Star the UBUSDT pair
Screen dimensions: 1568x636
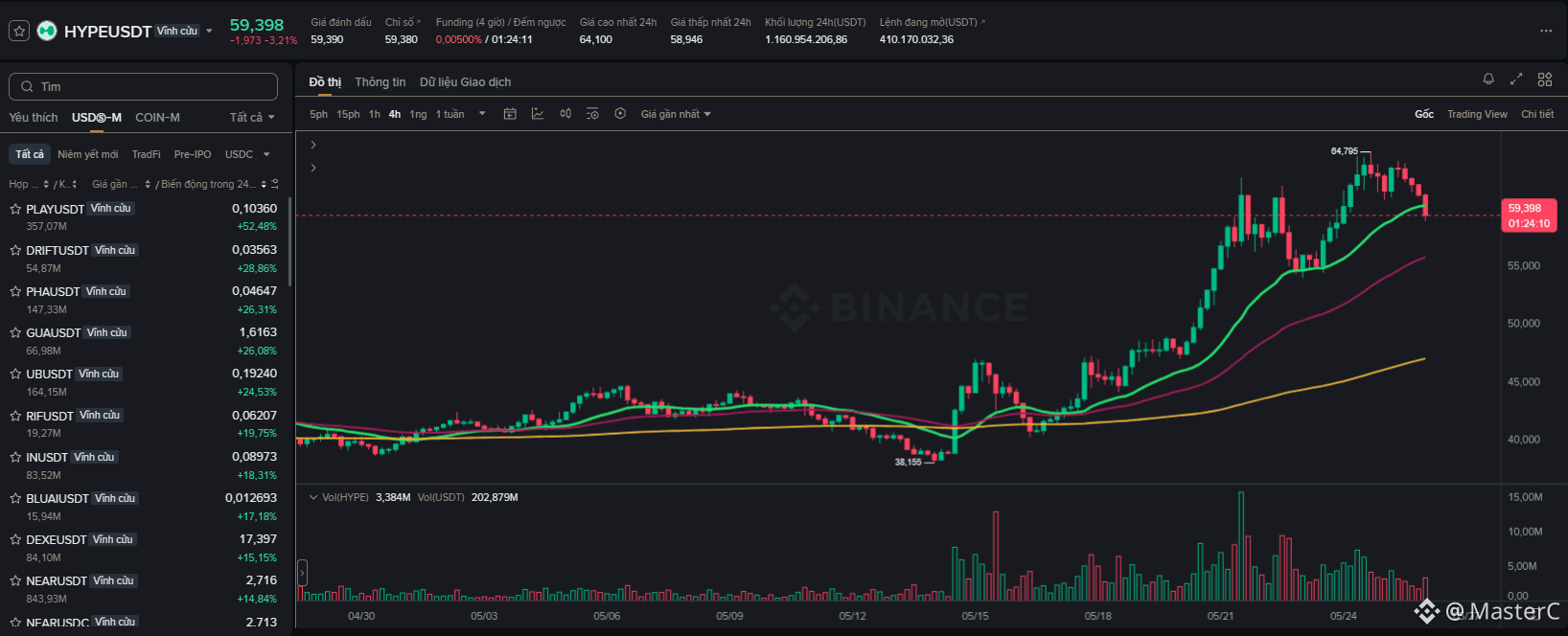pos(15,374)
